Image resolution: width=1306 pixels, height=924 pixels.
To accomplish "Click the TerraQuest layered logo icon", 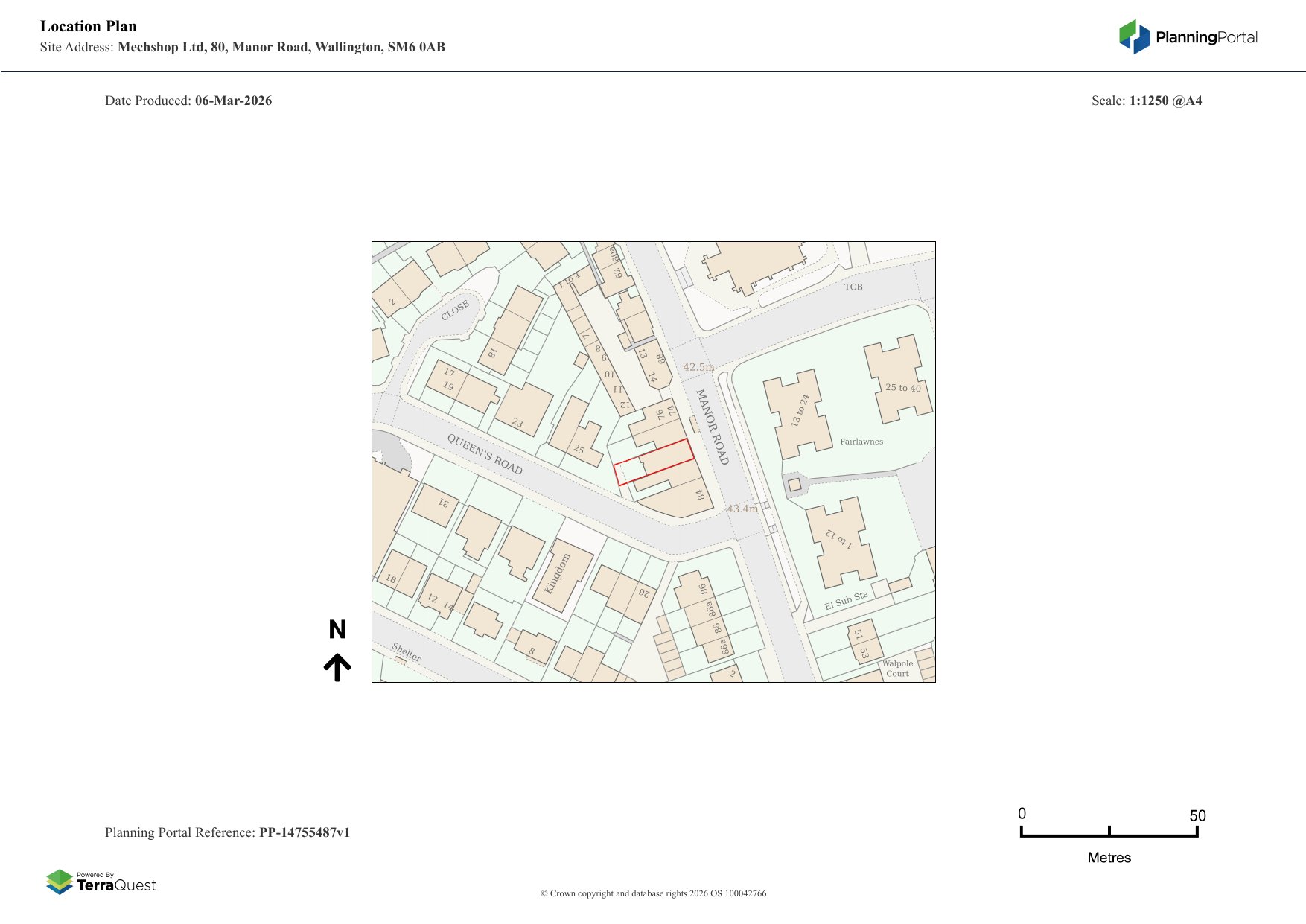I will click(60, 882).
